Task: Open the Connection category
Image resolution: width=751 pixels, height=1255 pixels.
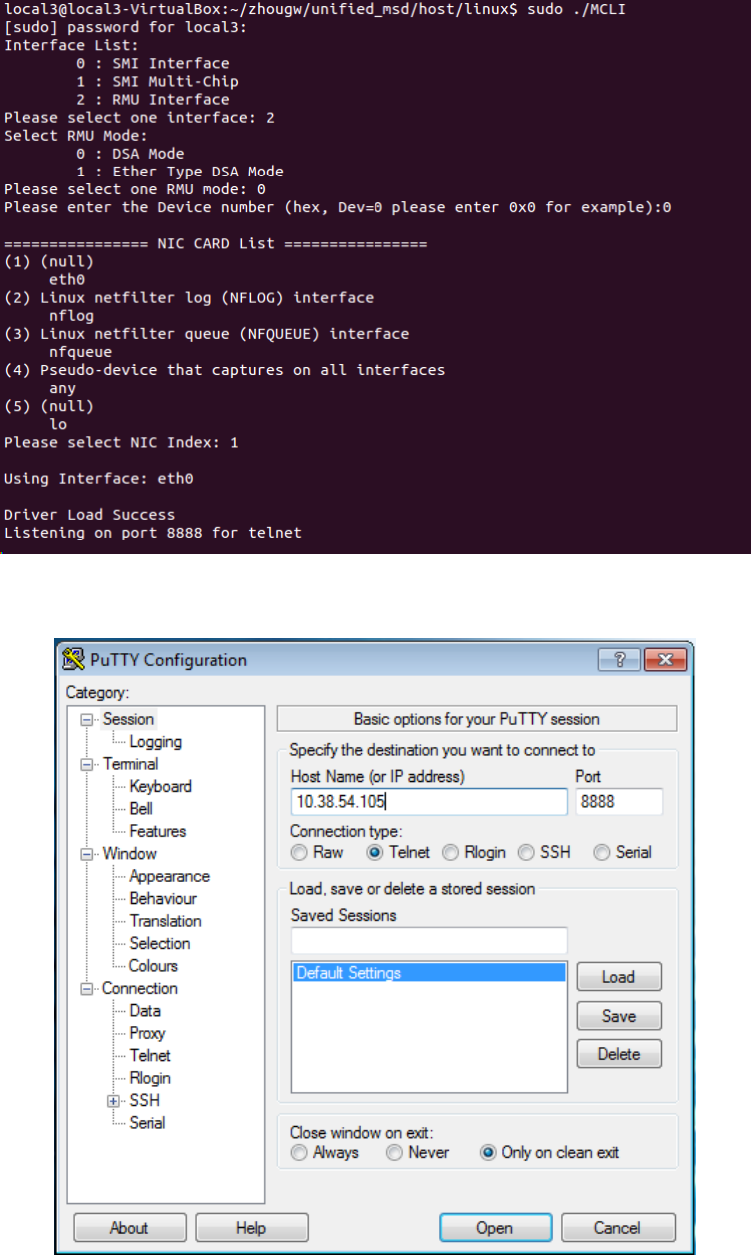Action: pos(139,989)
